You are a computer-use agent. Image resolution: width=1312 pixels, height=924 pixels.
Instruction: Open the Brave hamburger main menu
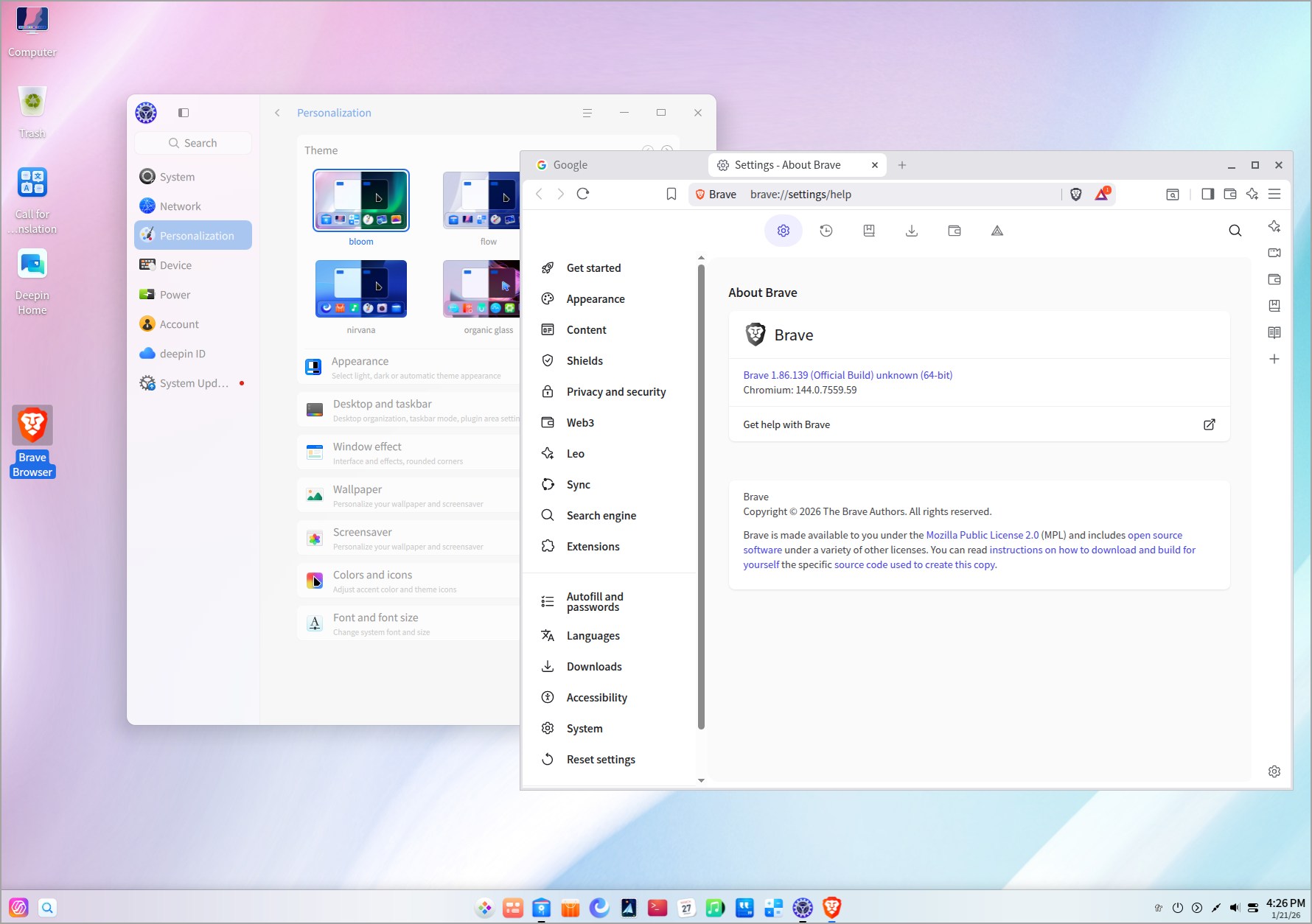pos(1274,194)
